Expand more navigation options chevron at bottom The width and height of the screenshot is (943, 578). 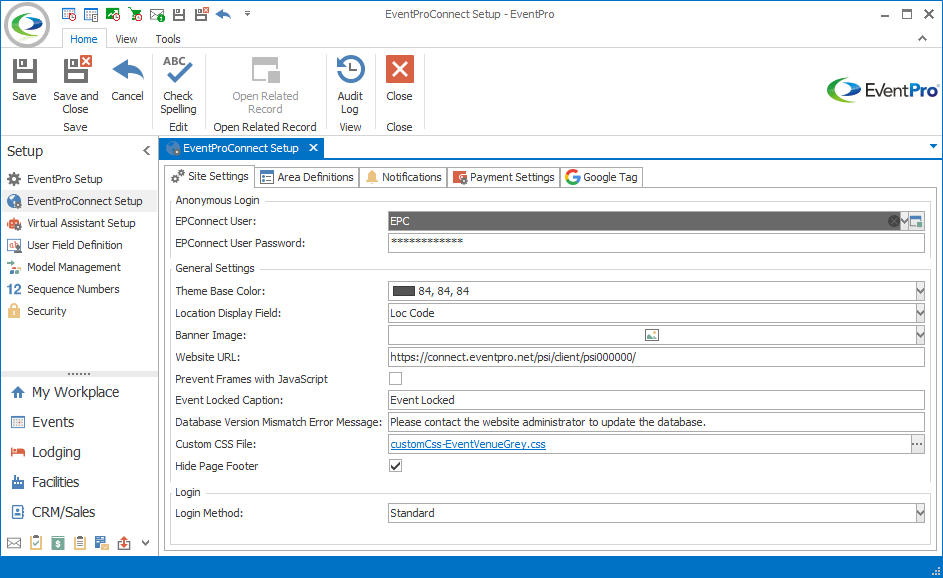[x=146, y=543]
